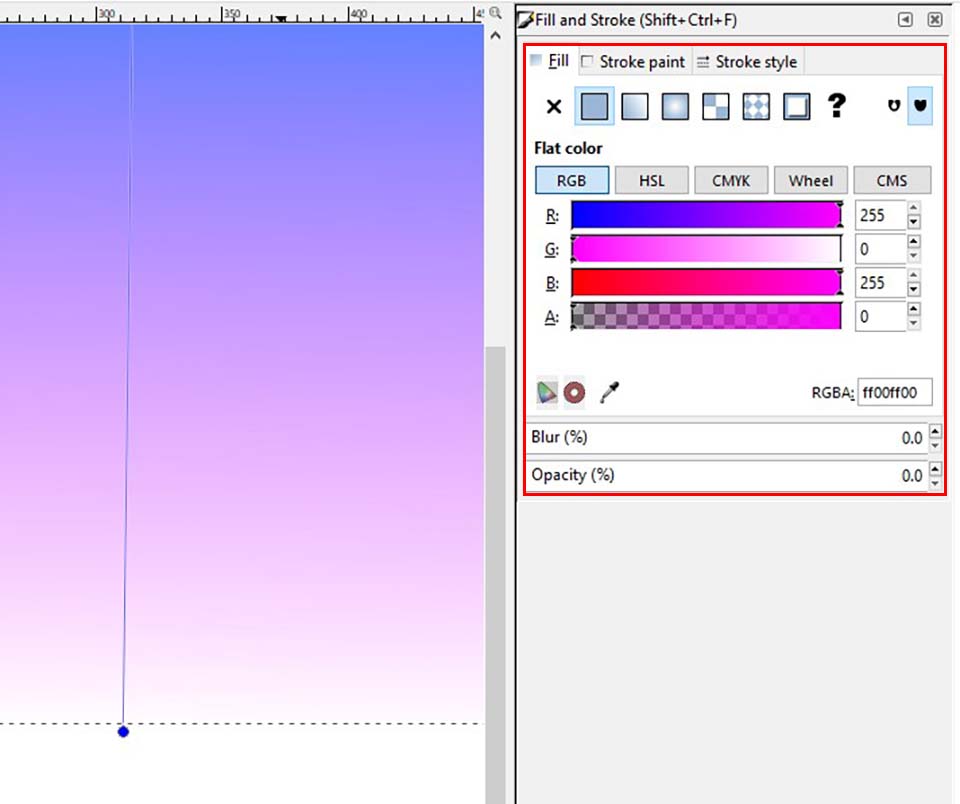Open the CMS color profile chooser icon
This screenshot has height=804, width=960.
point(546,391)
